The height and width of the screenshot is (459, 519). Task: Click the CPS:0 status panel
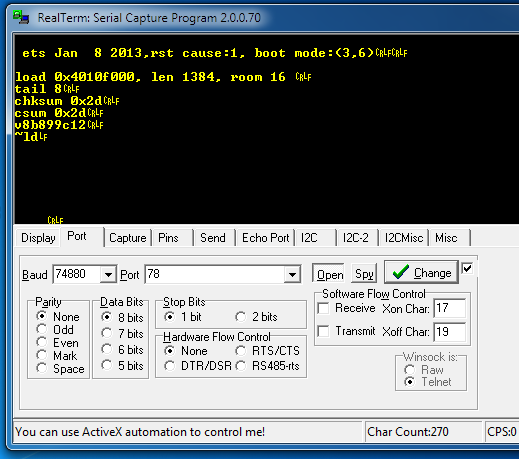501,432
